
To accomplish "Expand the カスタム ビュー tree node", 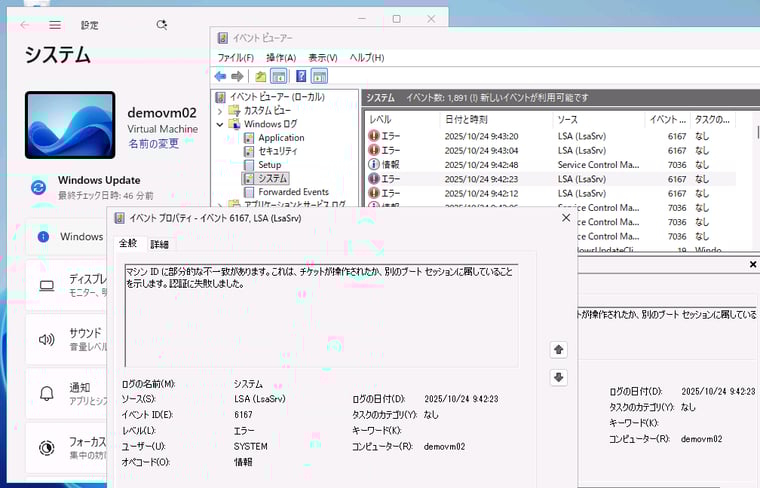I will click(x=220, y=111).
